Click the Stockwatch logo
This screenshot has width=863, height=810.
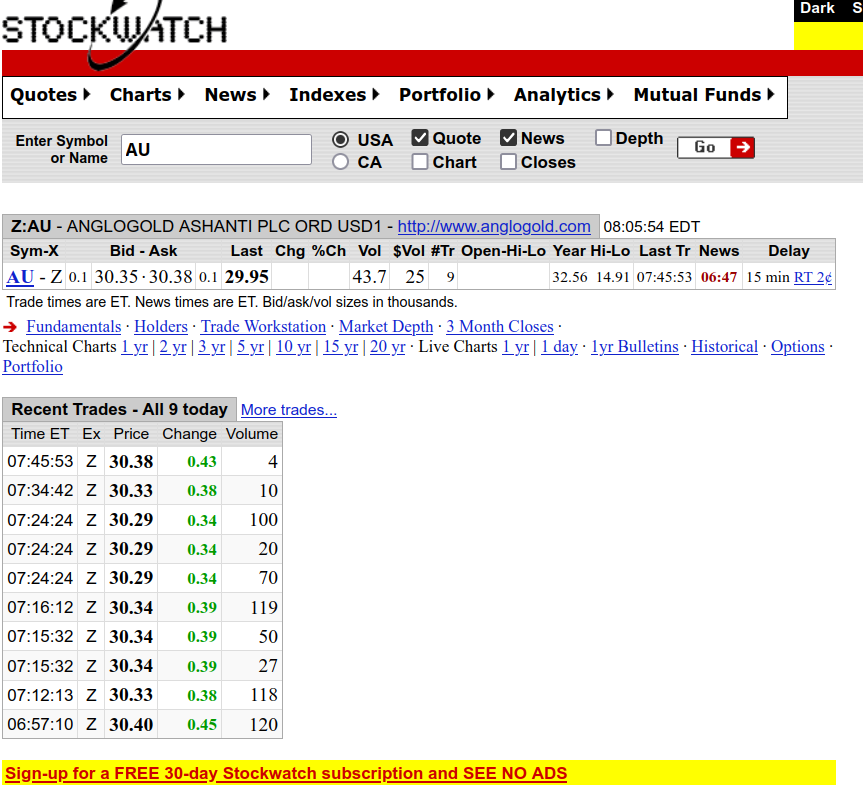[114, 30]
